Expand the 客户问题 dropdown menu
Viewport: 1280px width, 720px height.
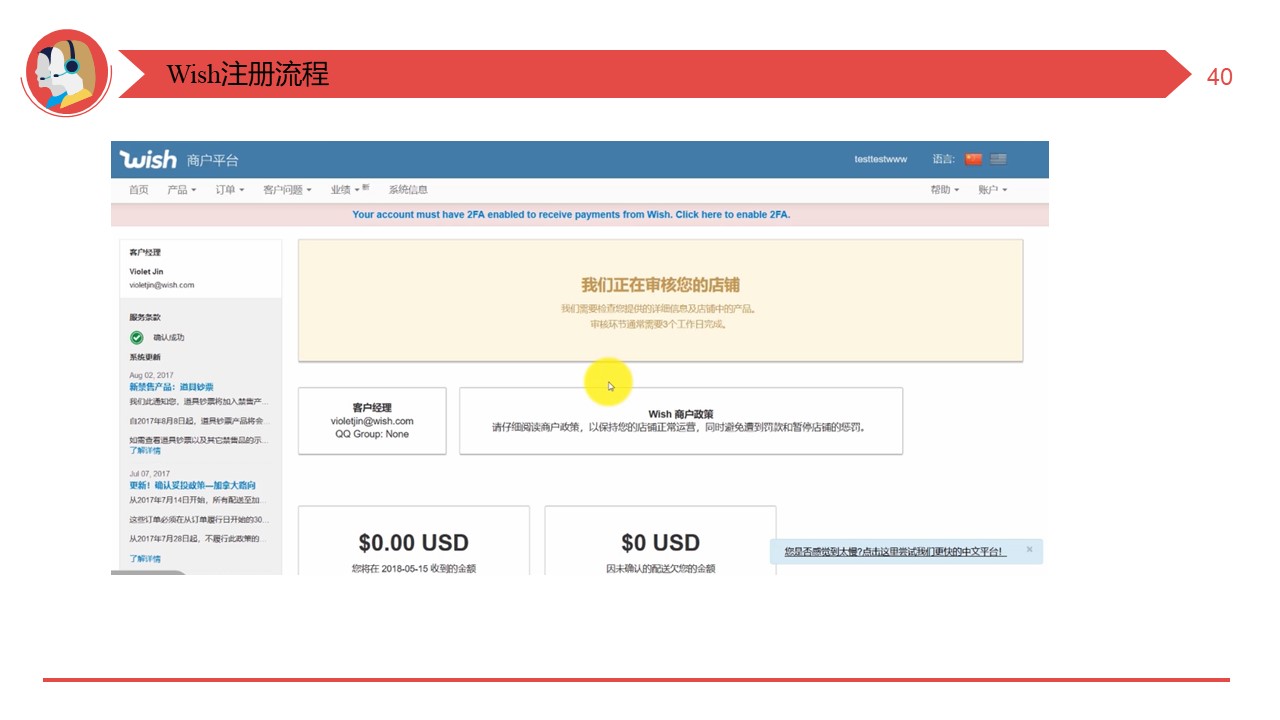click(x=287, y=190)
